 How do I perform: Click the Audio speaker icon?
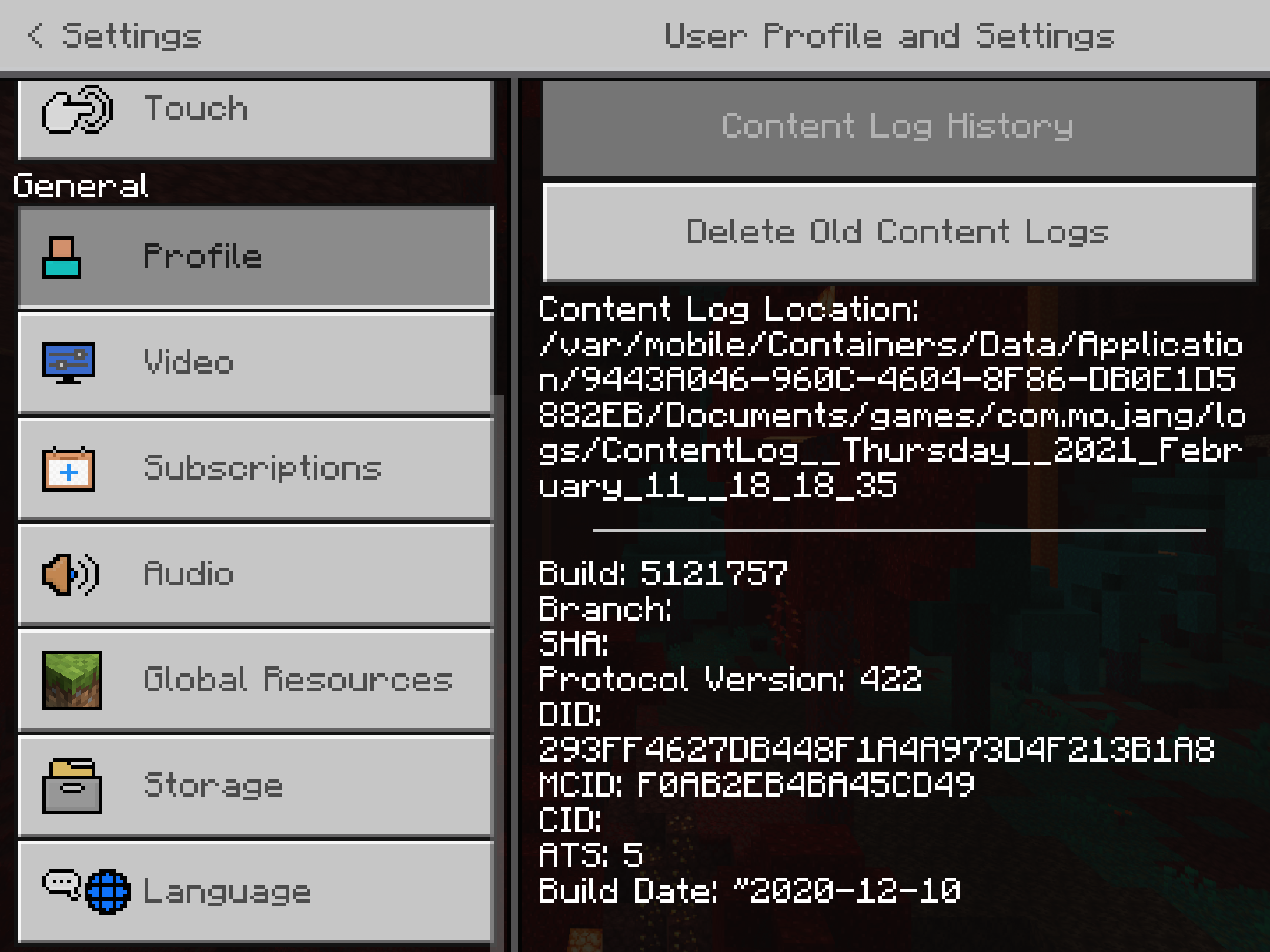pos(71,574)
